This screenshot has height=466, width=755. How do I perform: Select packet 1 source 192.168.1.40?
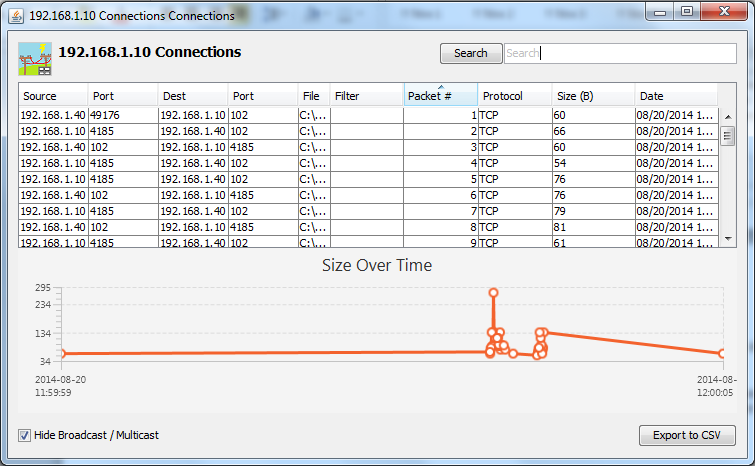(53, 116)
